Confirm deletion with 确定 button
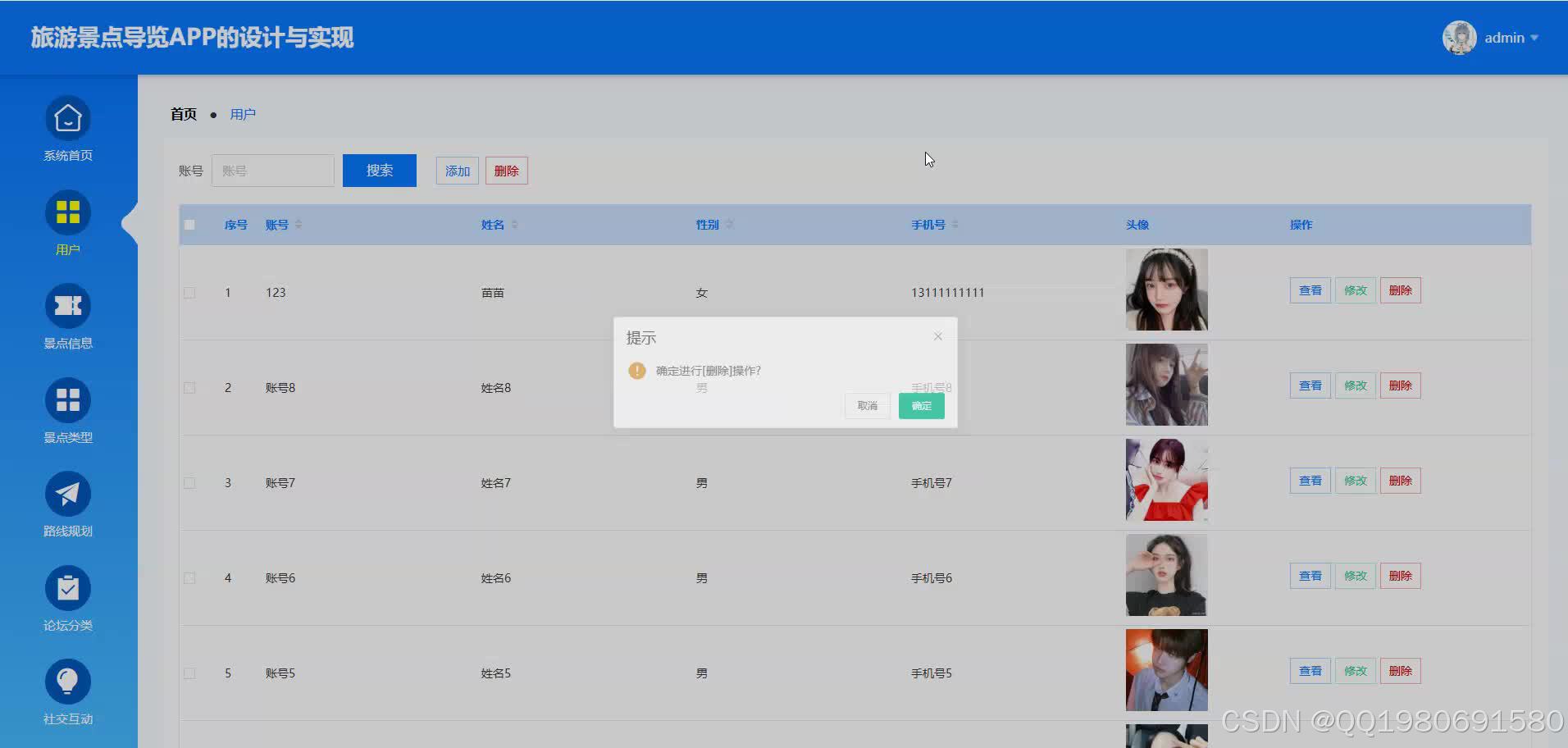The width and height of the screenshot is (1568, 748). coord(922,406)
